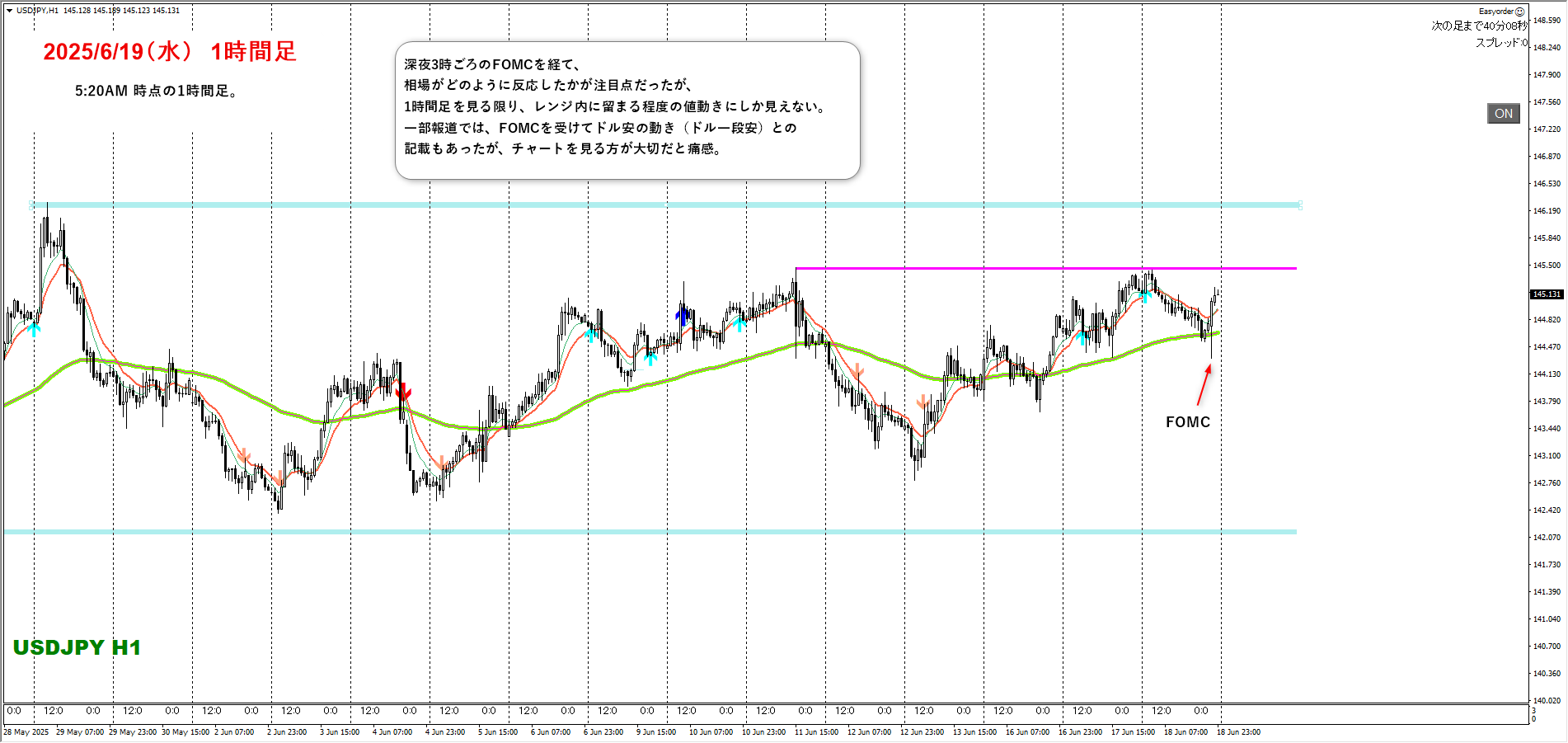This screenshot has width=1568, height=743.
Task: Open the dropdown triangle beside USDJPY,H1
Action: click(9, 11)
